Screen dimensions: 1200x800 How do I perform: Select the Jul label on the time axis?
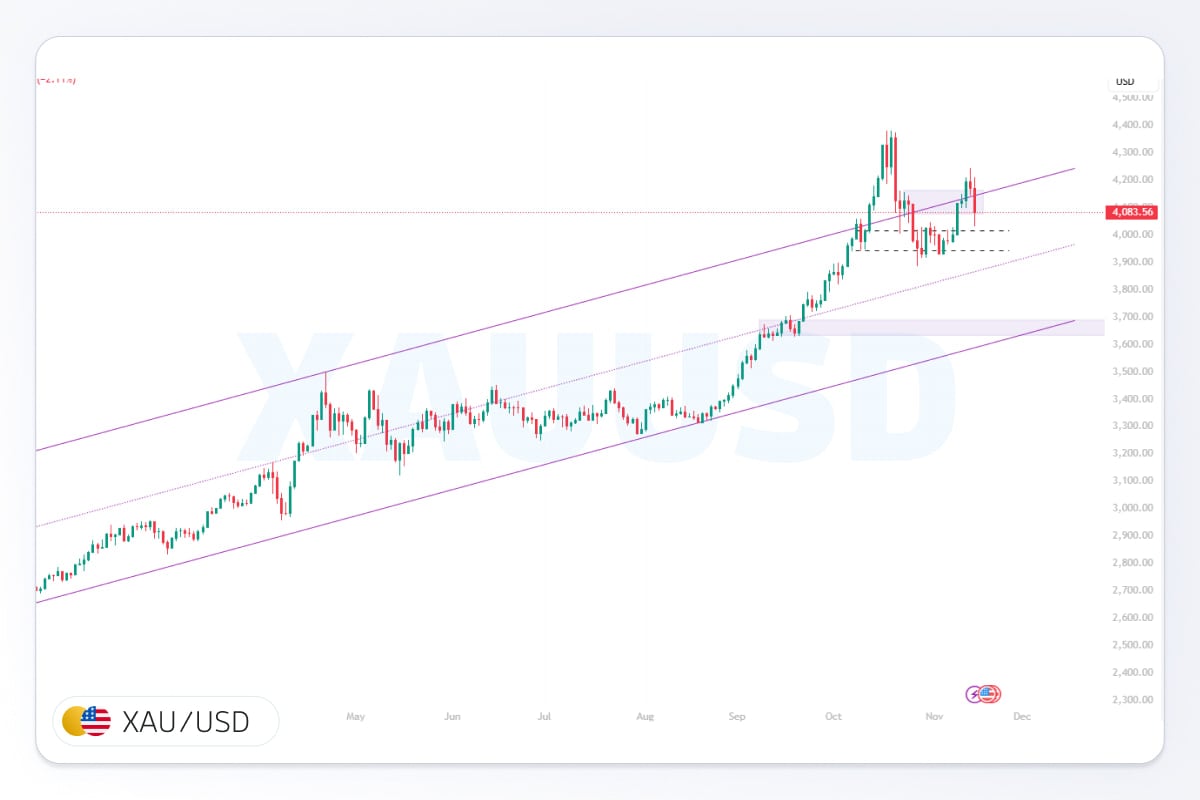pos(545,716)
